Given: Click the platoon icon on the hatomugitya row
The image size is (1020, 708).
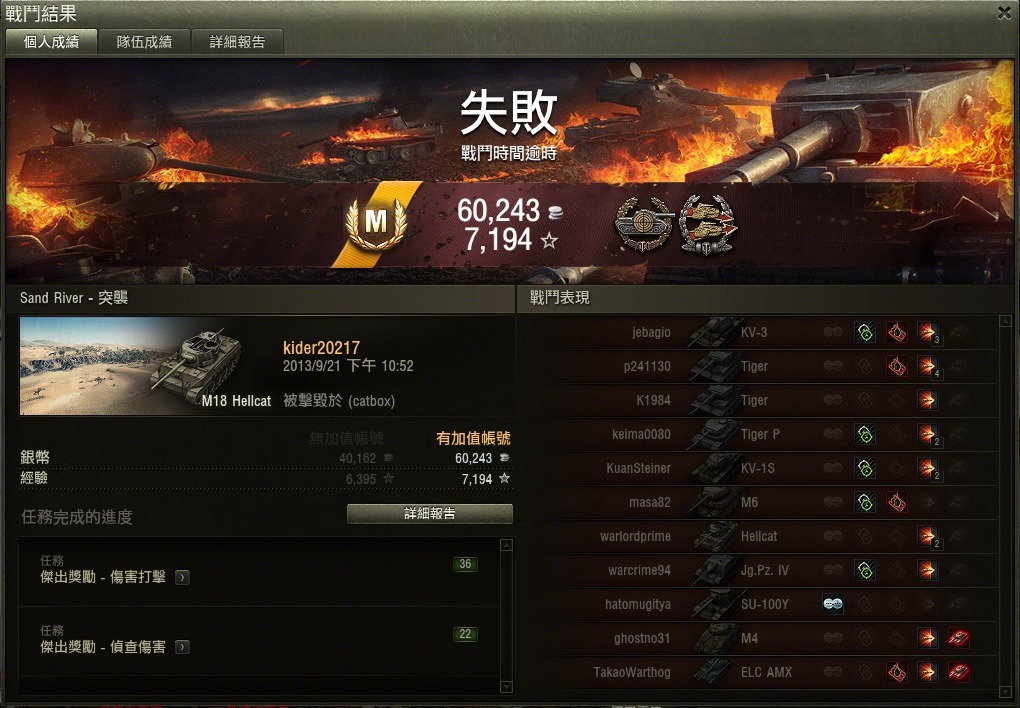Looking at the screenshot, I should pos(833,604).
